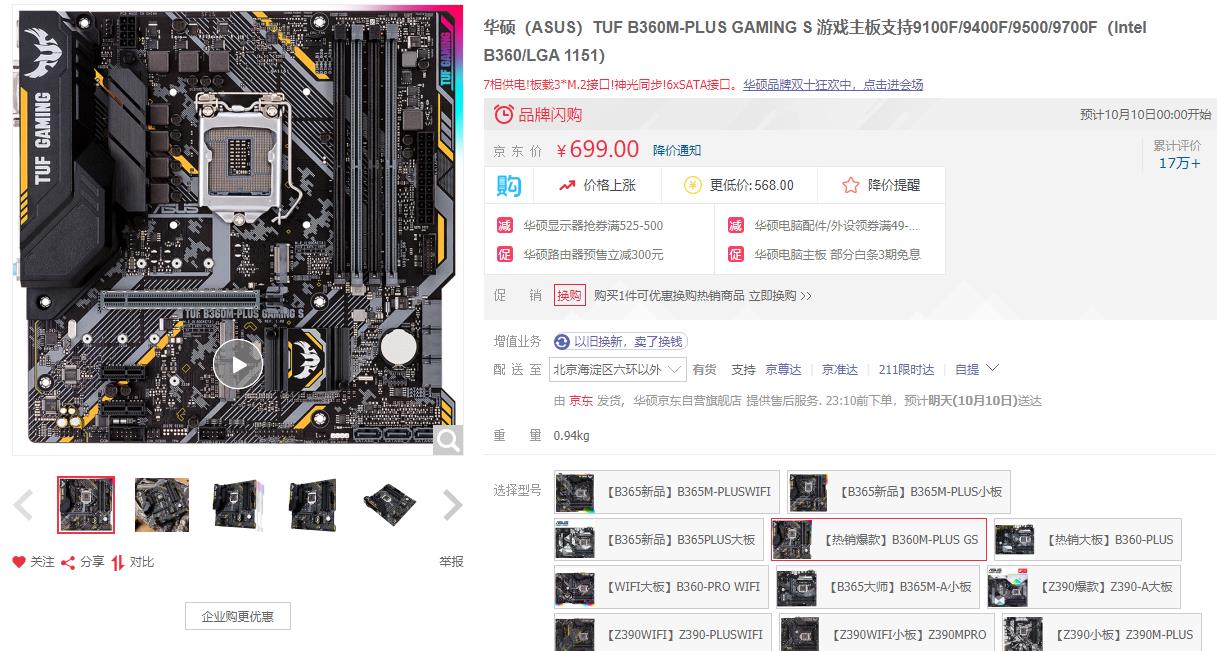The height and width of the screenshot is (651, 1217).
Task: Select the B360-PLUS 热销大板 model option
Action: (1087, 540)
